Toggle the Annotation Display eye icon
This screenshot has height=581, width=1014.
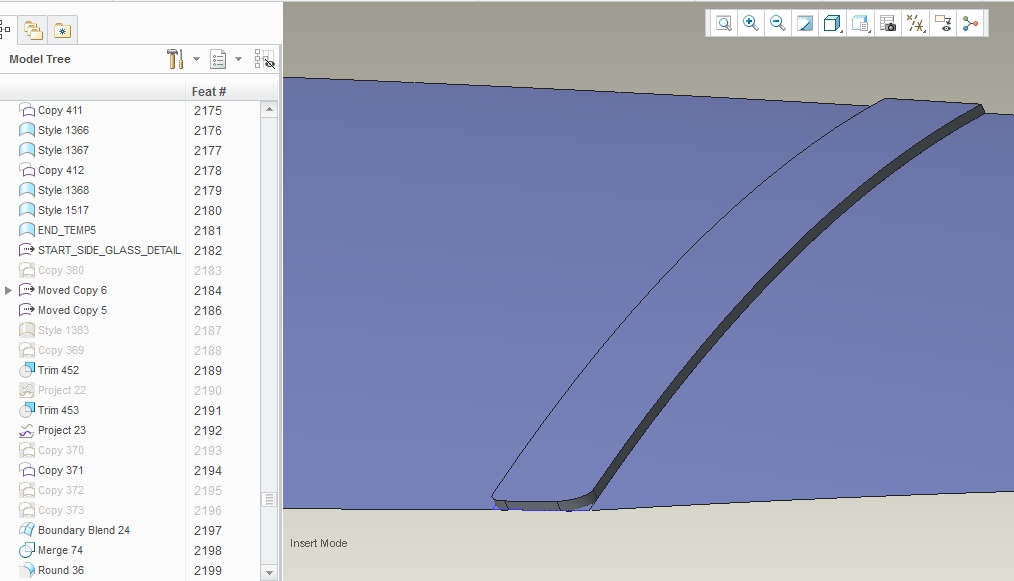[944, 24]
